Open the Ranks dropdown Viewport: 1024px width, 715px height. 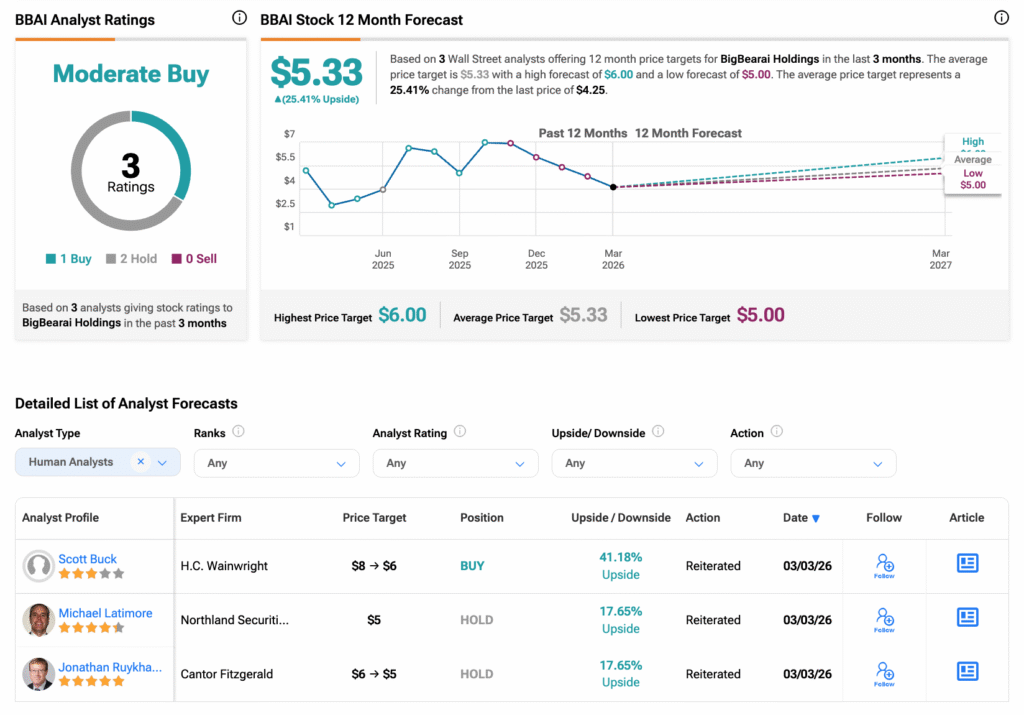pos(276,463)
